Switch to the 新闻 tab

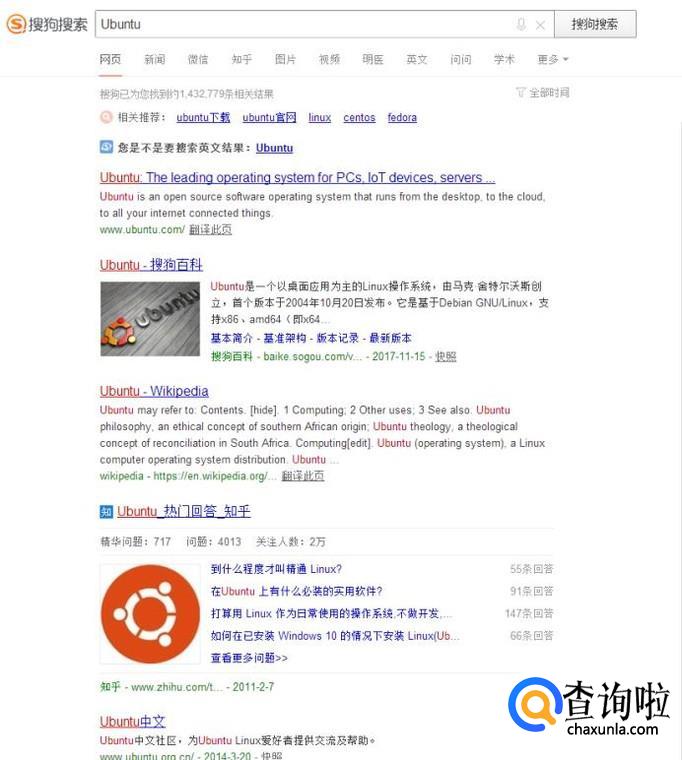tap(155, 59)
